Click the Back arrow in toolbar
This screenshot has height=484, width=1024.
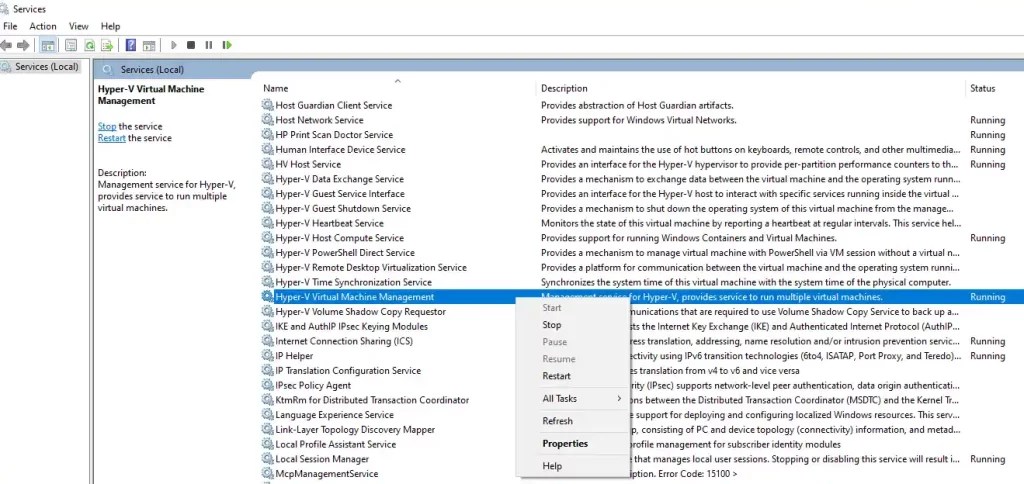[x=7, y=45]
